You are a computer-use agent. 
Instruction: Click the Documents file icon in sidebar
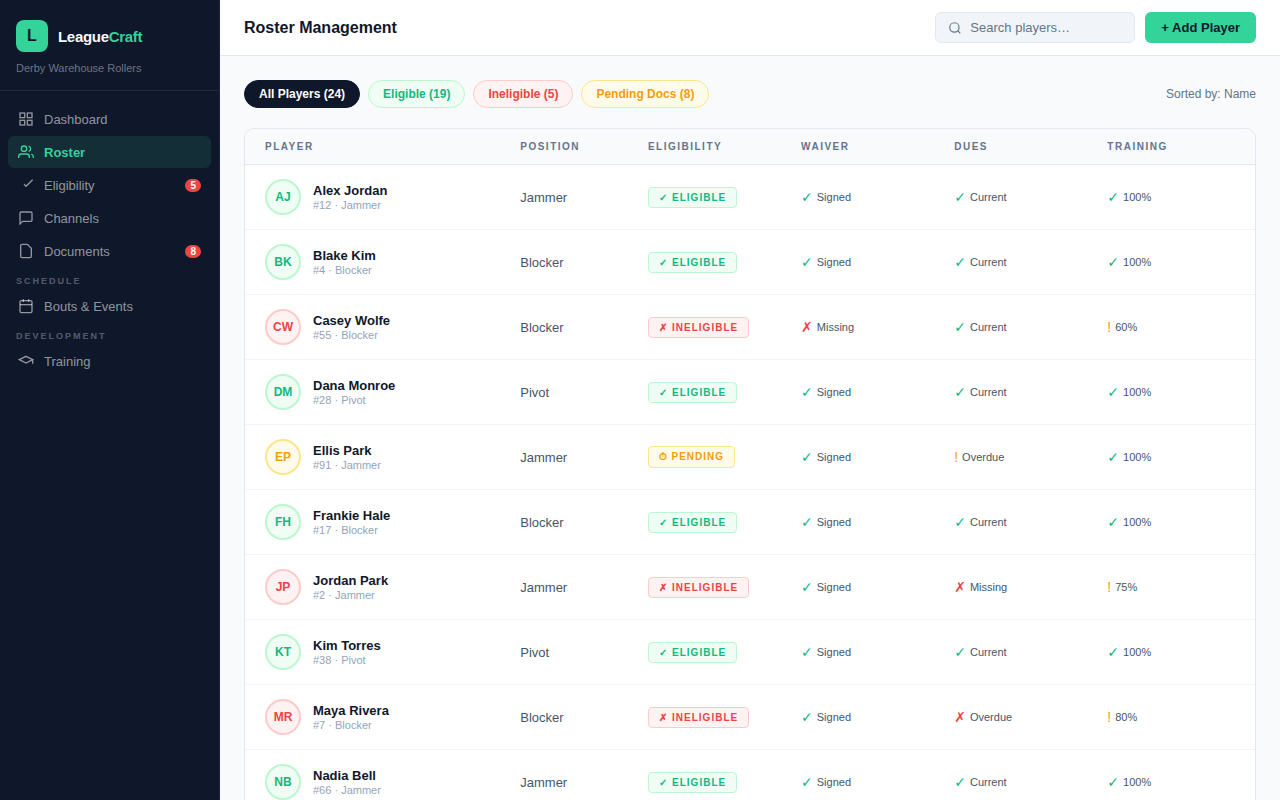26,251
